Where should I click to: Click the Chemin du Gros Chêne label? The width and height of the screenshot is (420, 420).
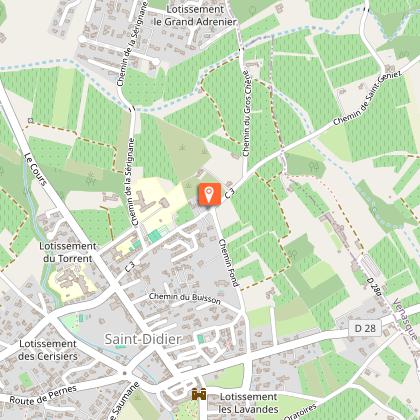(x=246, y=113)
